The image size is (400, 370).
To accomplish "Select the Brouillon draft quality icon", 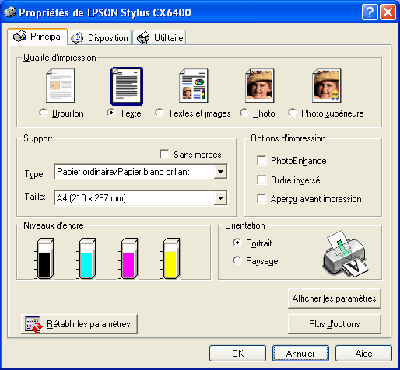I will (60, 86).
